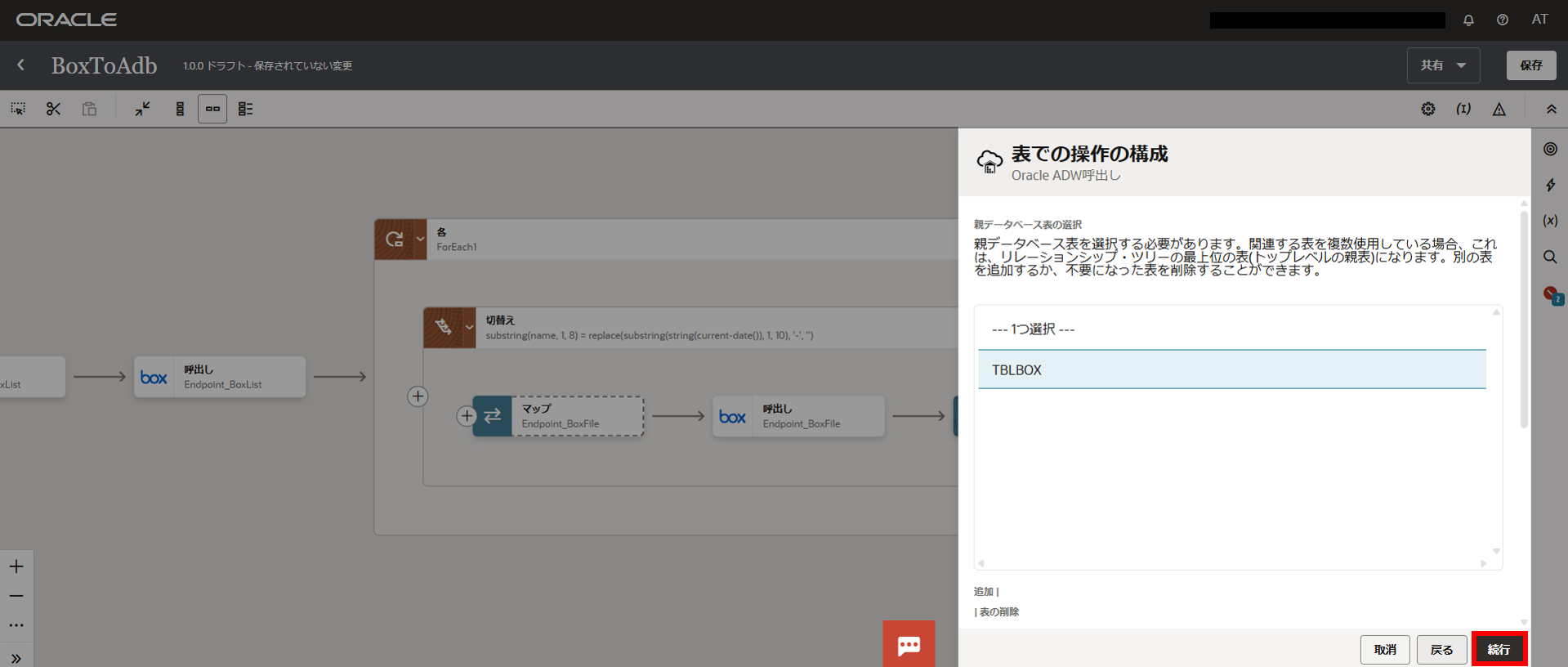The width and height of the screenshot is (1568, 667).
Task: Collapse the toolbar with double chevron
Action: (x=1551, y=109)
